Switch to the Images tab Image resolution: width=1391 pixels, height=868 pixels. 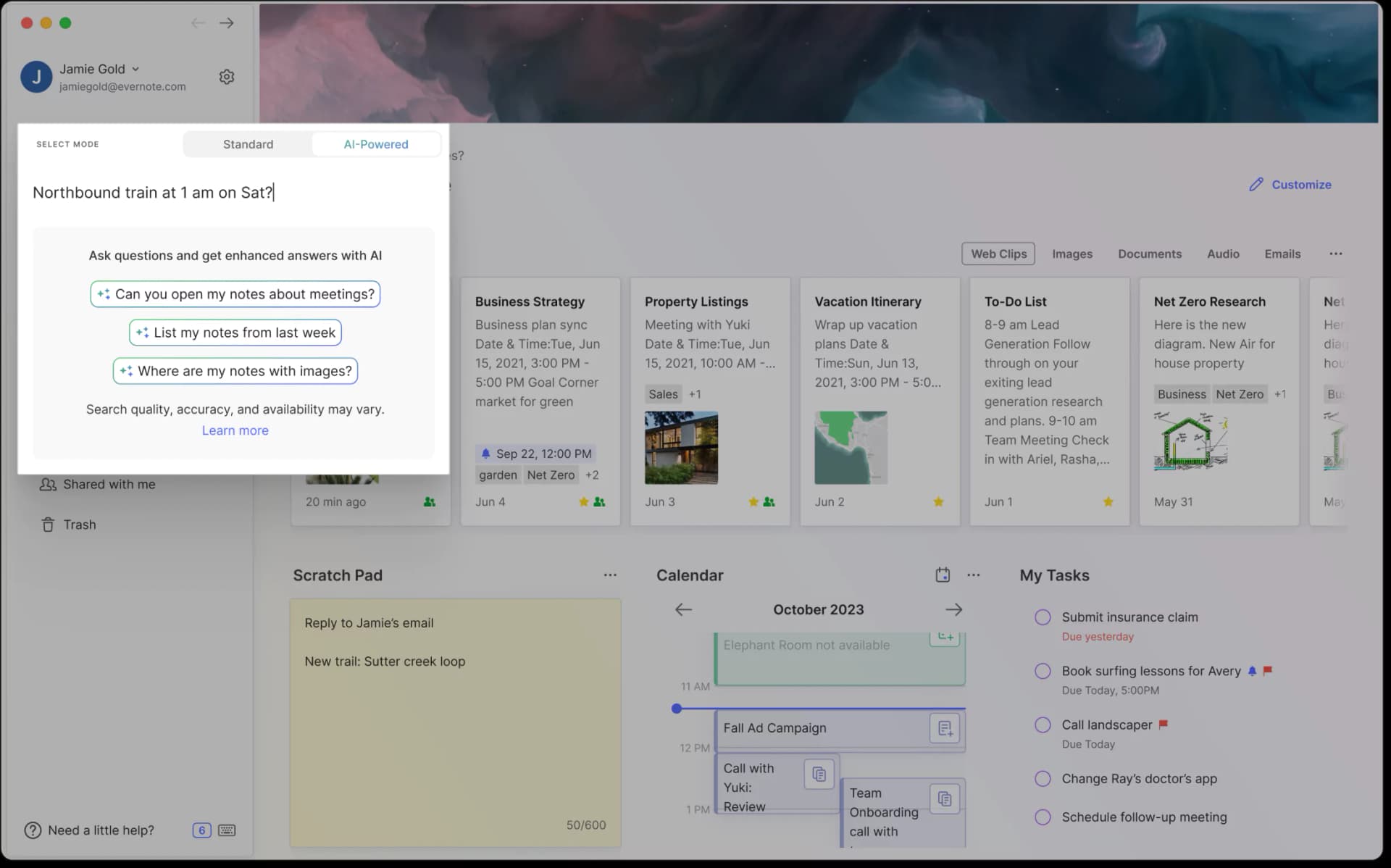pos(1072,254)
